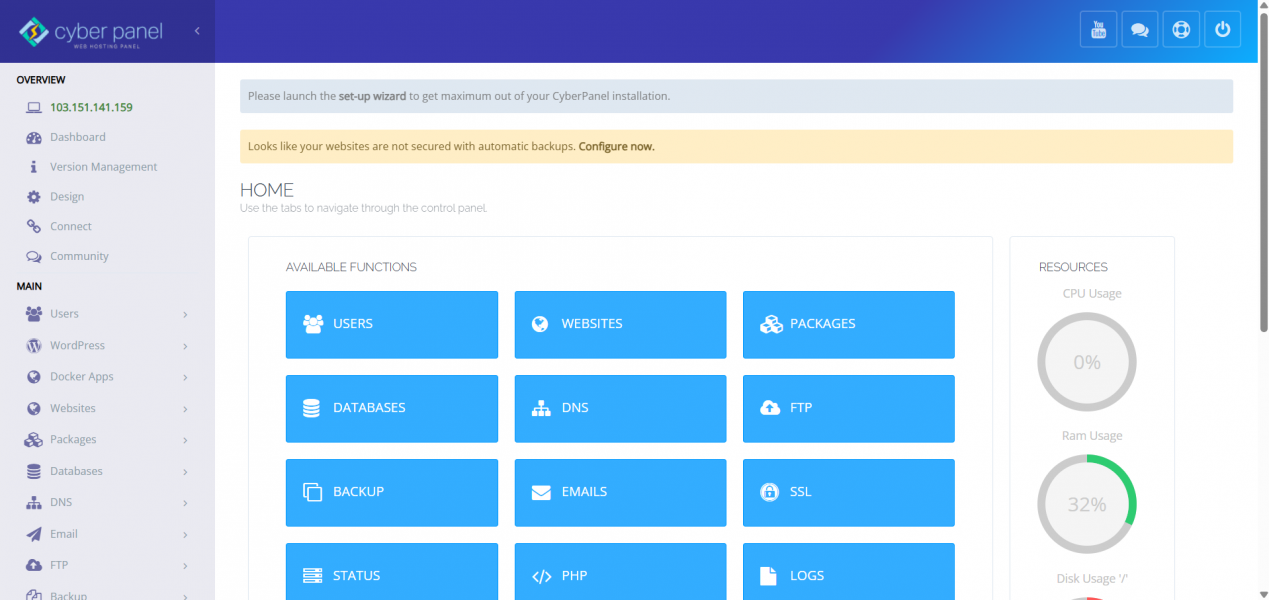Open the BACKUP function tile
Screen dimensions: 1269x600
tap(392, 492)
